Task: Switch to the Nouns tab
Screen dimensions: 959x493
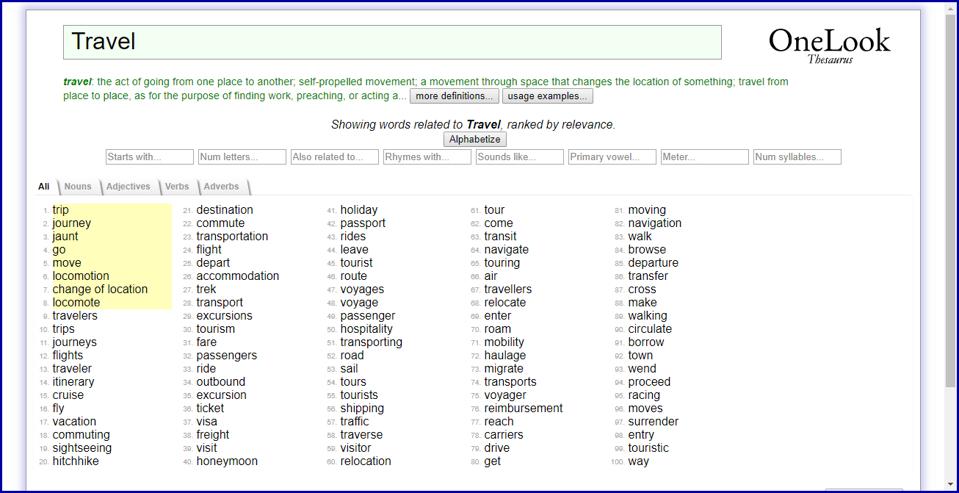Action: click(x=77, y=187)
